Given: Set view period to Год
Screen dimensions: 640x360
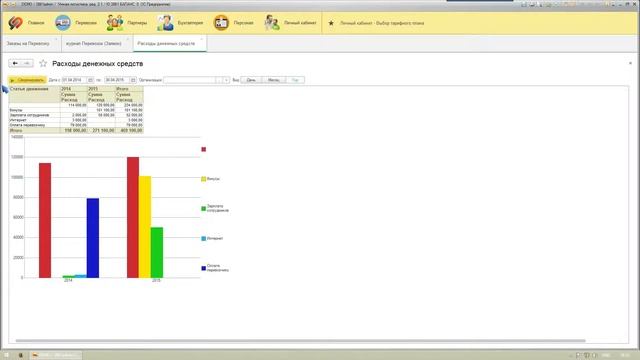Looking at the screenshot, I should [295, 80].
